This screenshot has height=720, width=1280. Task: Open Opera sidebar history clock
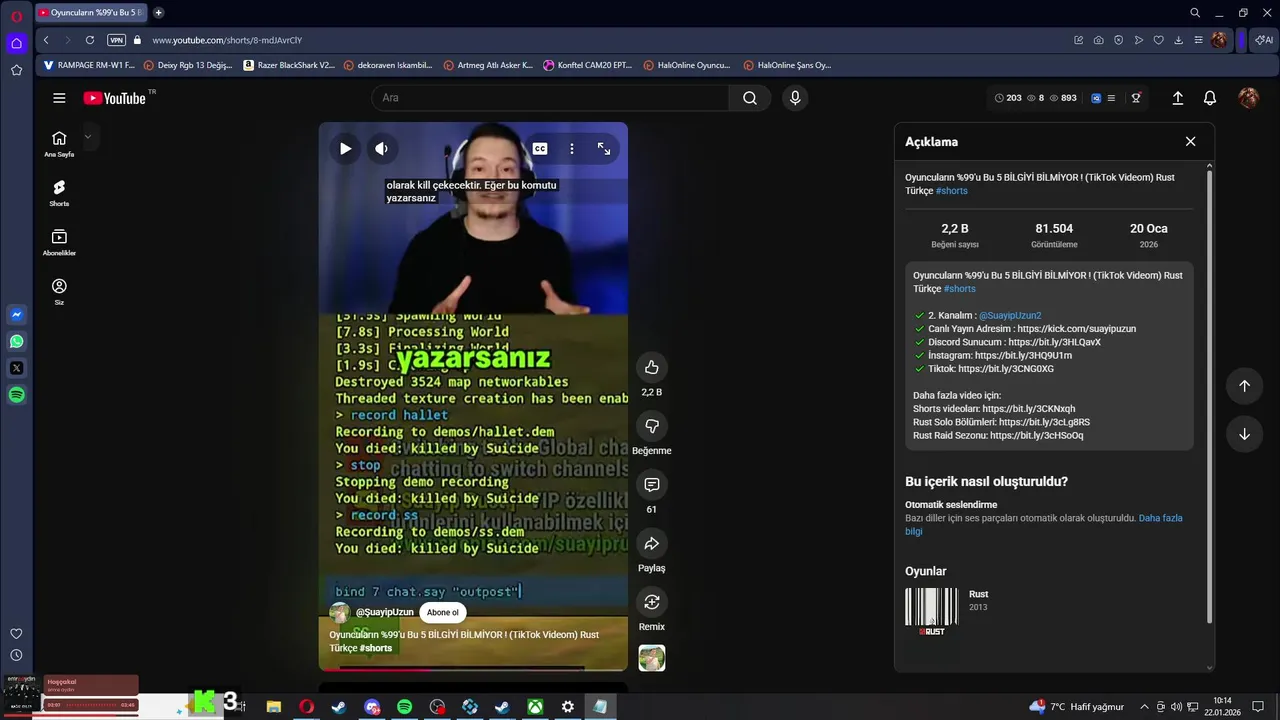(x=16, y=656)
